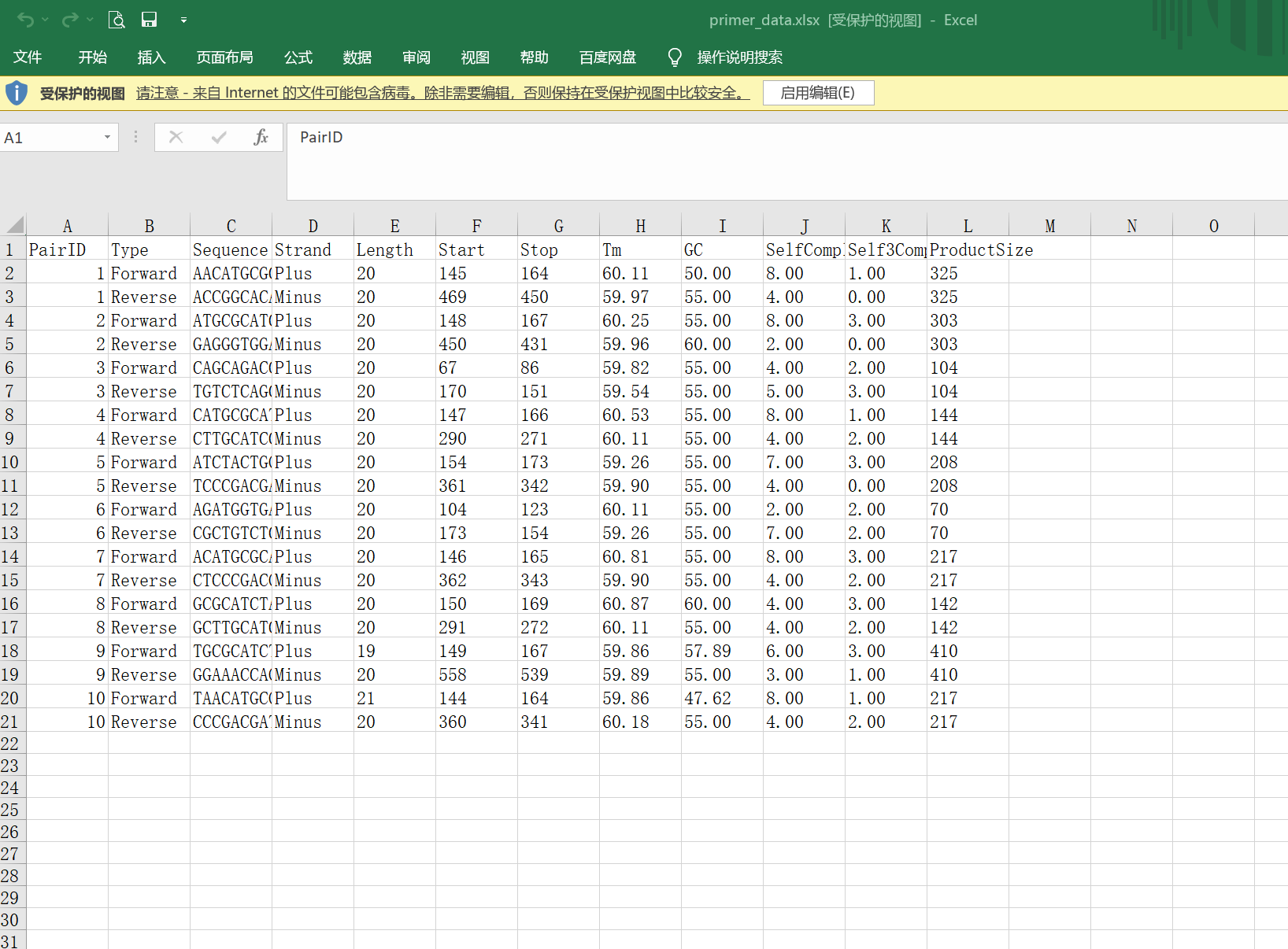1288x949 pixels.
Task: Click Tm value 60.87 cell
Action: click(x=641, y=604)
